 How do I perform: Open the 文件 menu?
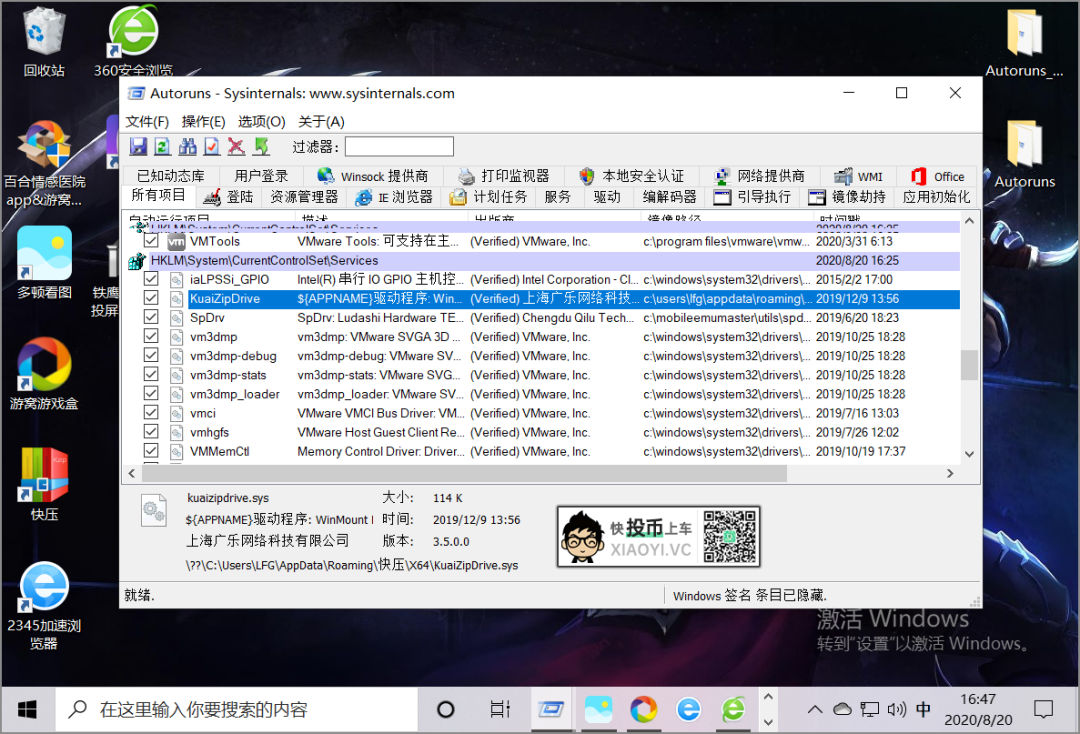pyautogui.click(x=148, y=121)
